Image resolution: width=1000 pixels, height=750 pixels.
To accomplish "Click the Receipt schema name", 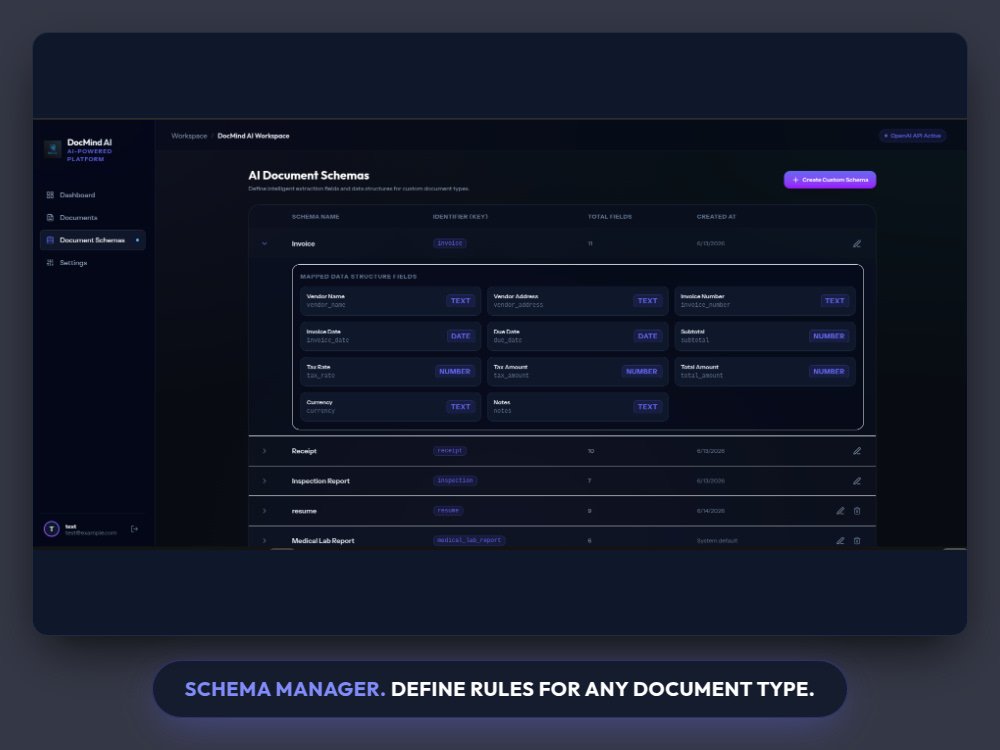I will [304, 451].
